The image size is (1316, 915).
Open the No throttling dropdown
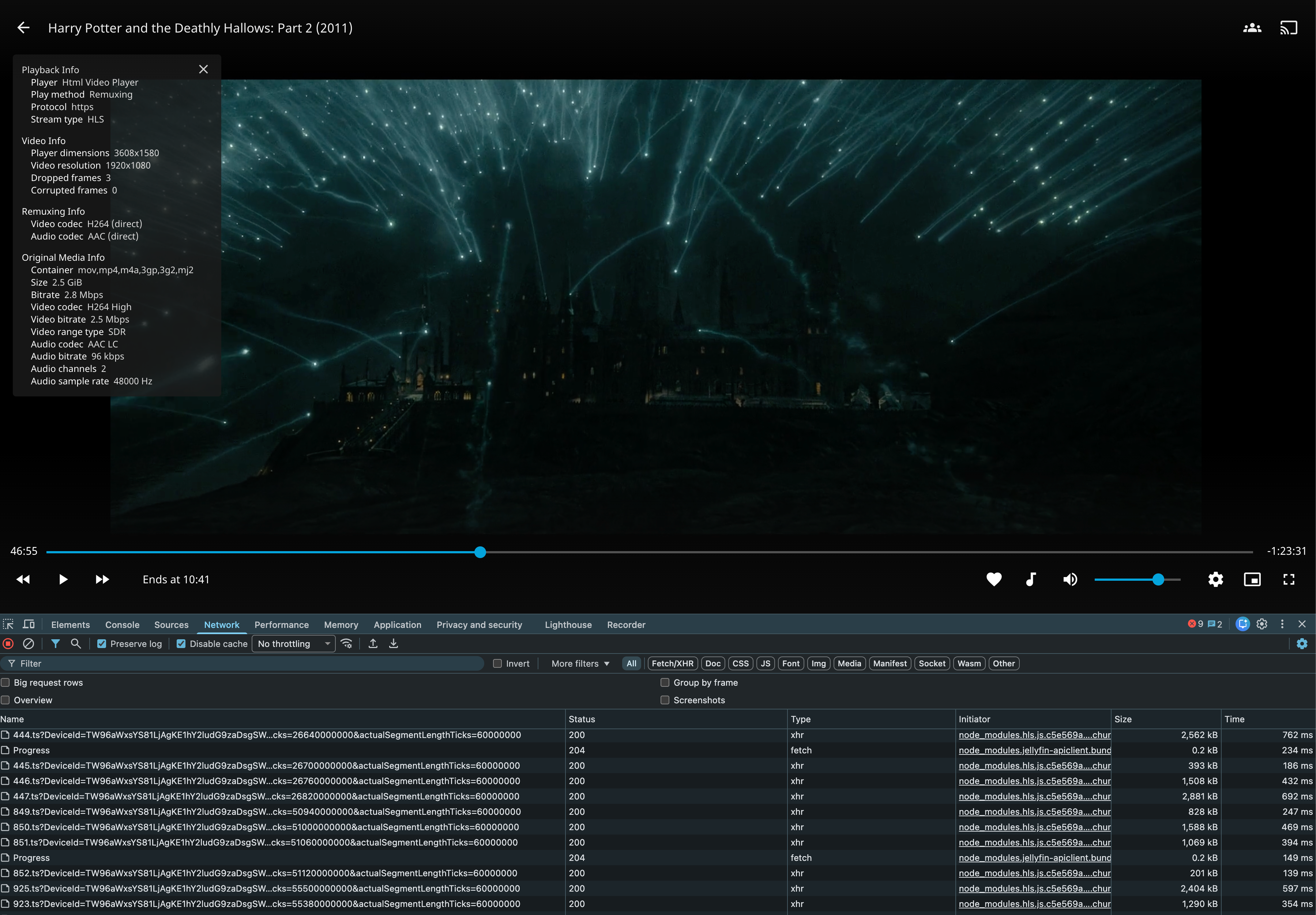293,644
